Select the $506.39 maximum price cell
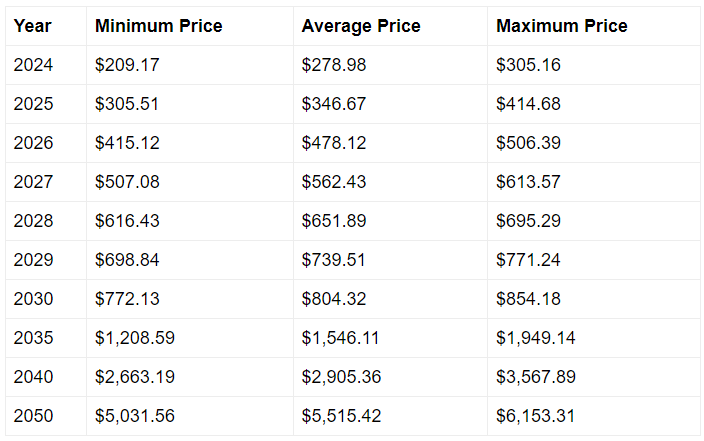 click(594, 143)
